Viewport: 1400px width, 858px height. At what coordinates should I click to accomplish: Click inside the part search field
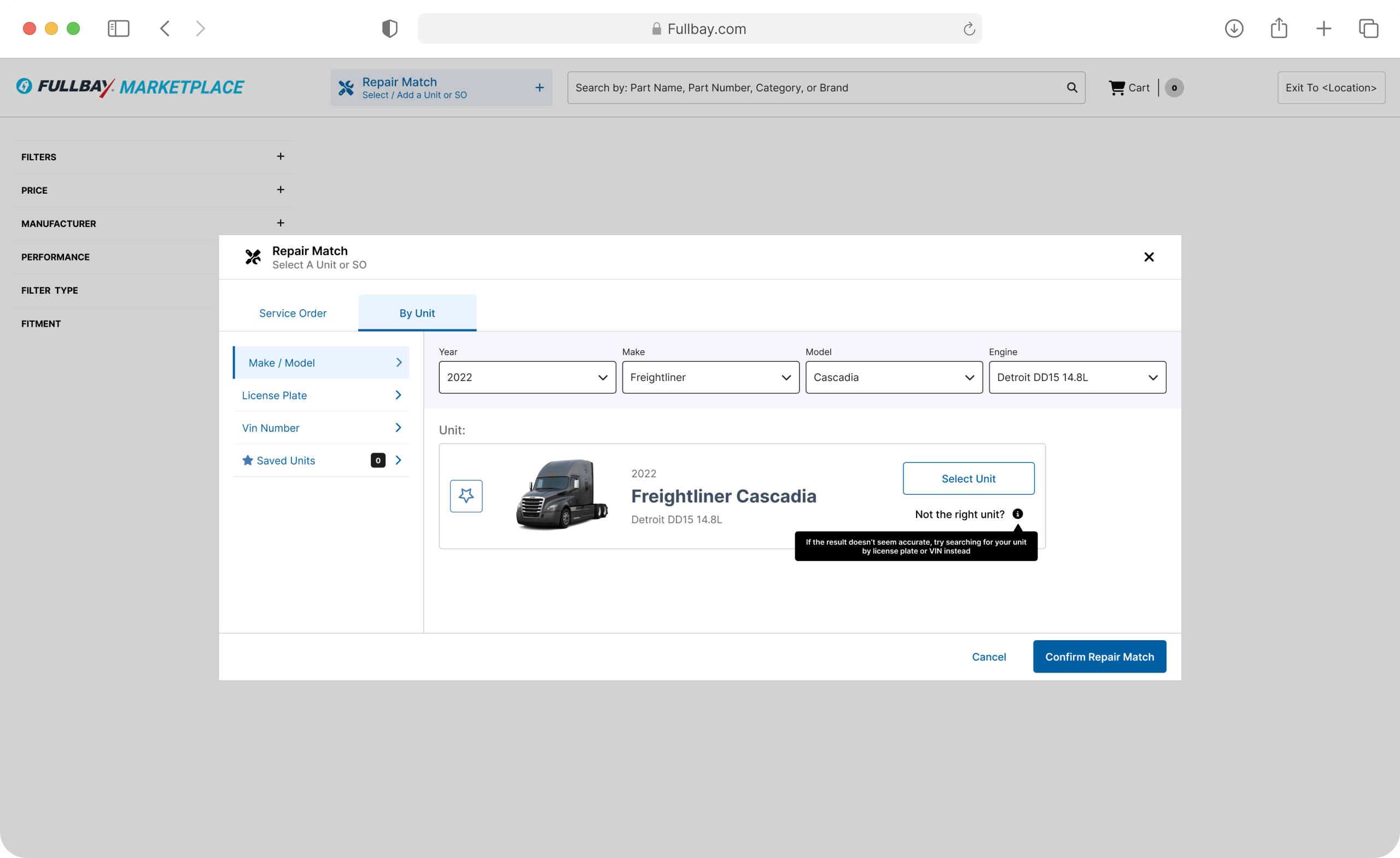click(x=796, y=87)
